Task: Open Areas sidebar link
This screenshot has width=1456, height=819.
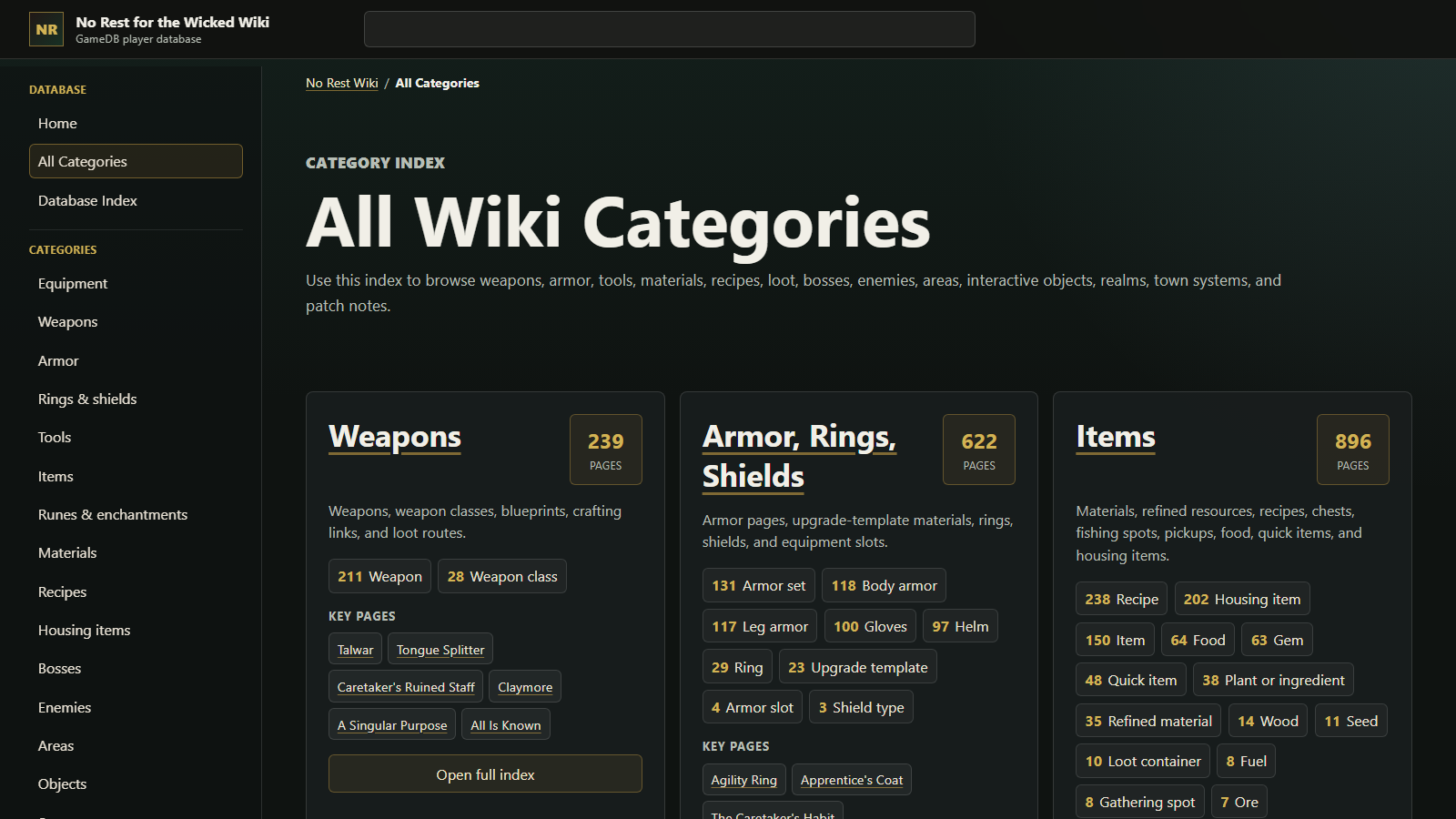Action: 136,745
